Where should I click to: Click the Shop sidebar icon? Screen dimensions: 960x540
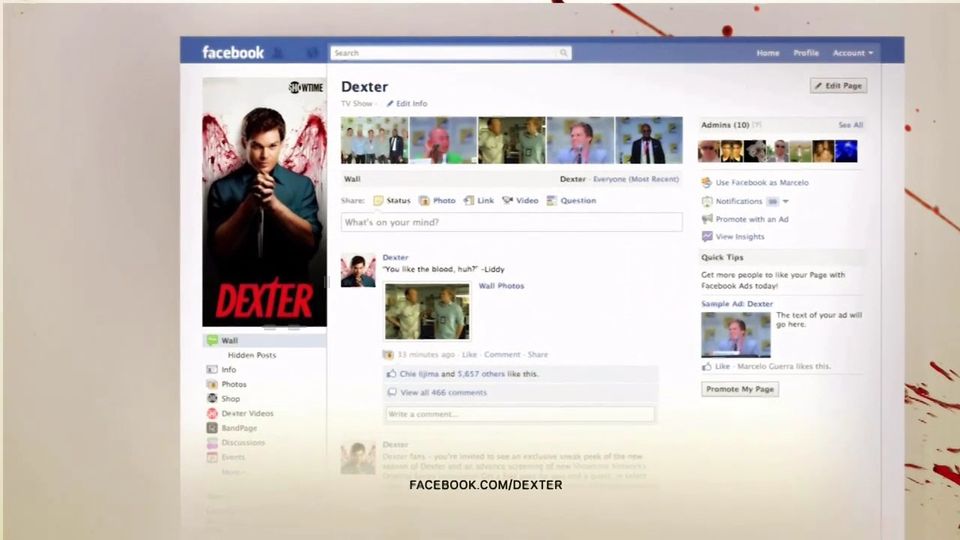point(212,399)
